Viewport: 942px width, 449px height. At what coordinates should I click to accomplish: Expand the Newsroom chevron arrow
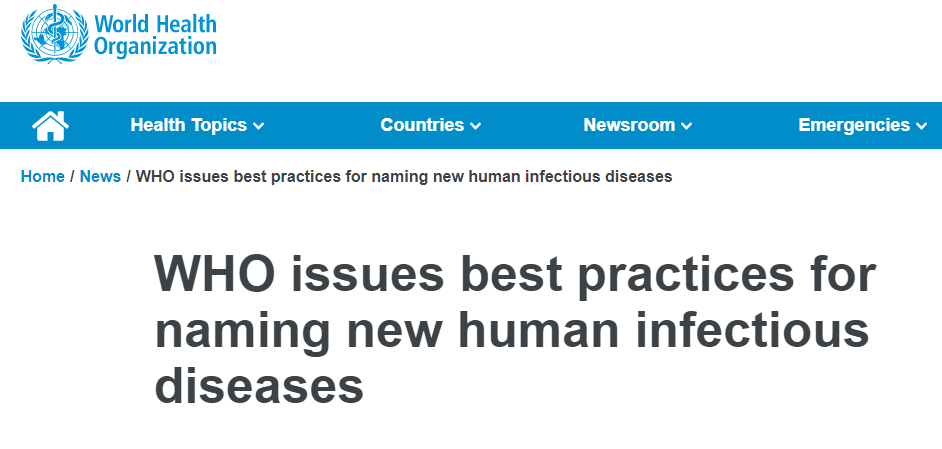(x=687, y=126)
